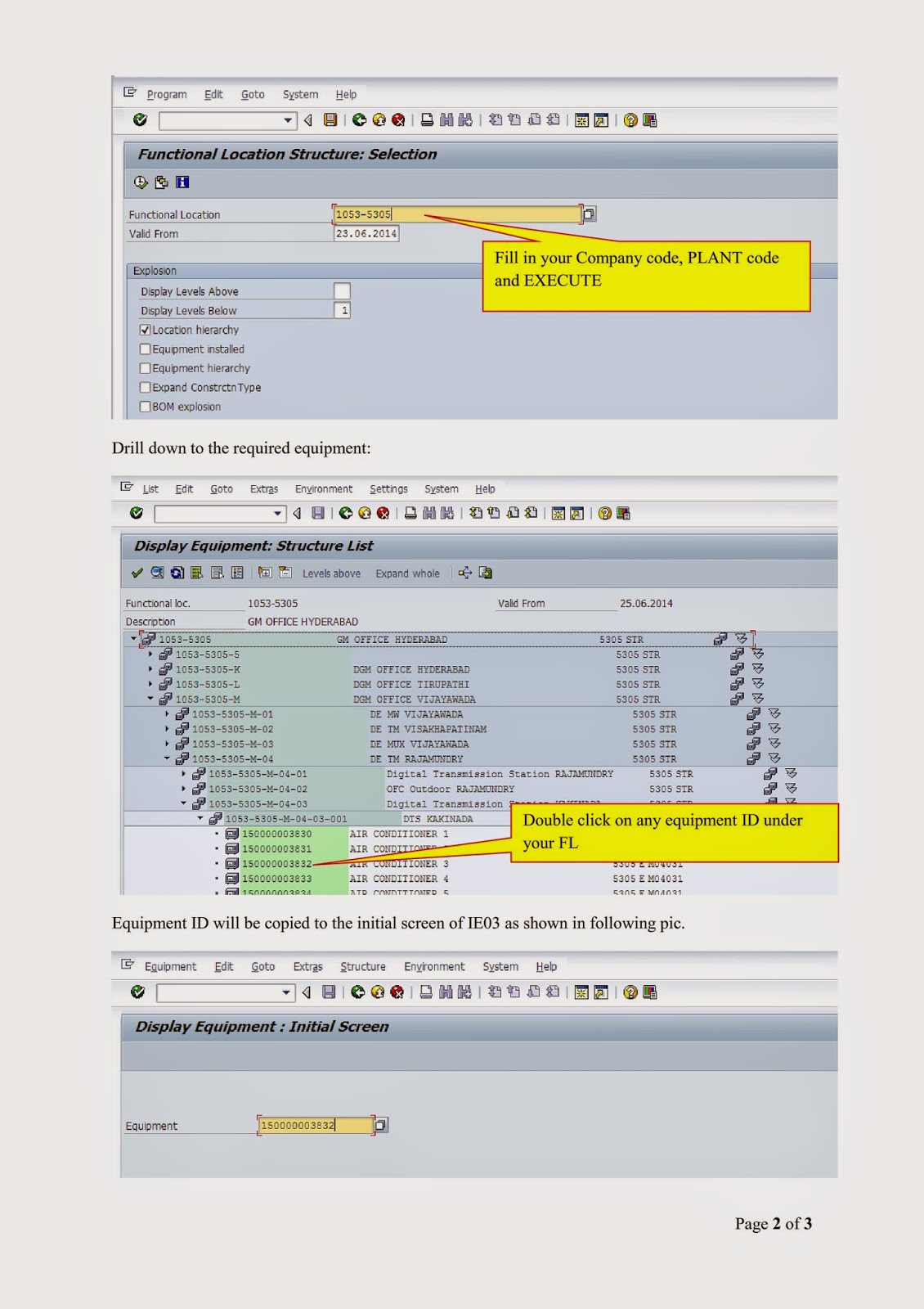Collapse tree node 1053-5305-M
Image resolution: width=924 pixels, height=1309 pixels.
[150, 699]
